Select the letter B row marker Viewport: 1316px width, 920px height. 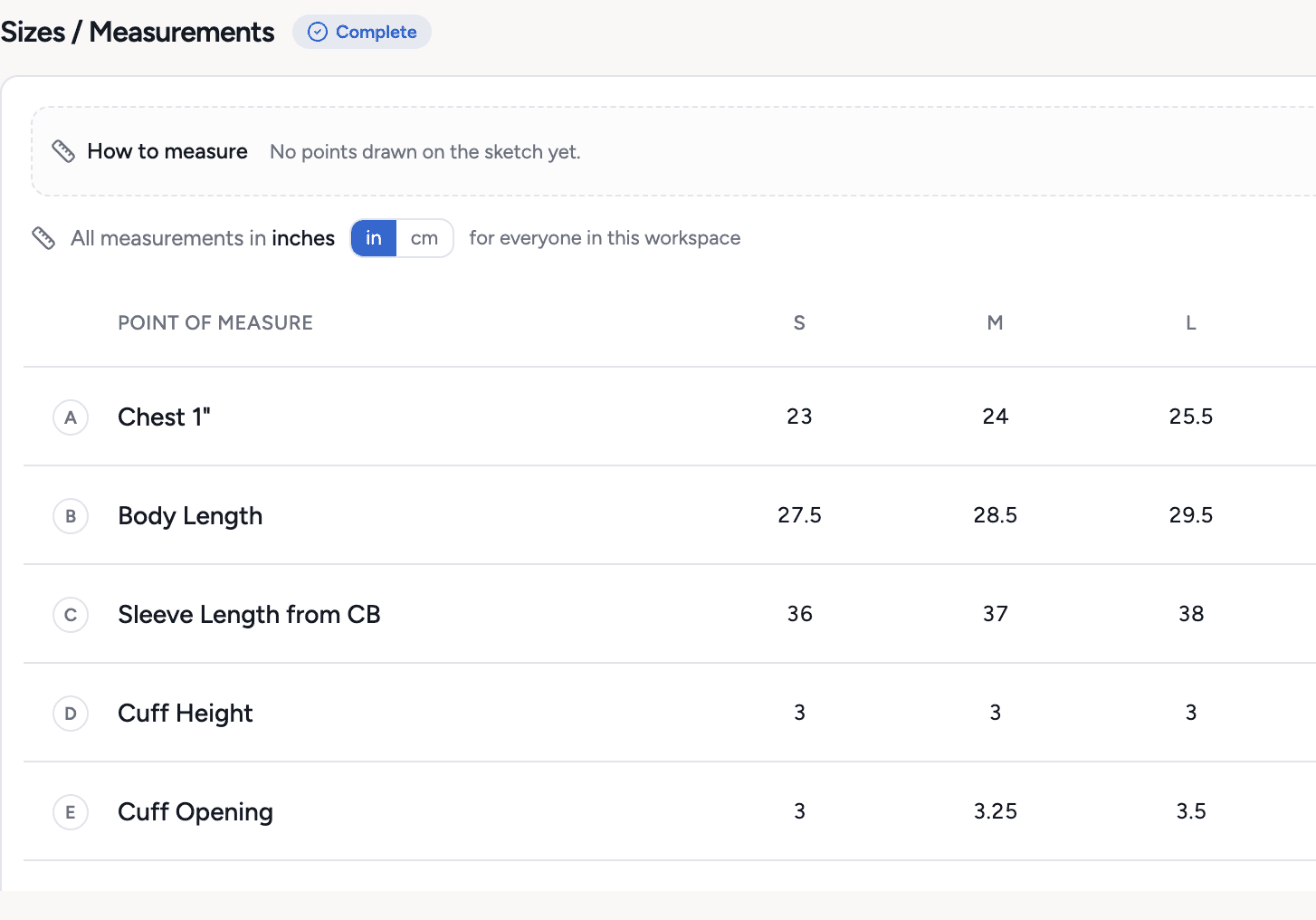70,516
